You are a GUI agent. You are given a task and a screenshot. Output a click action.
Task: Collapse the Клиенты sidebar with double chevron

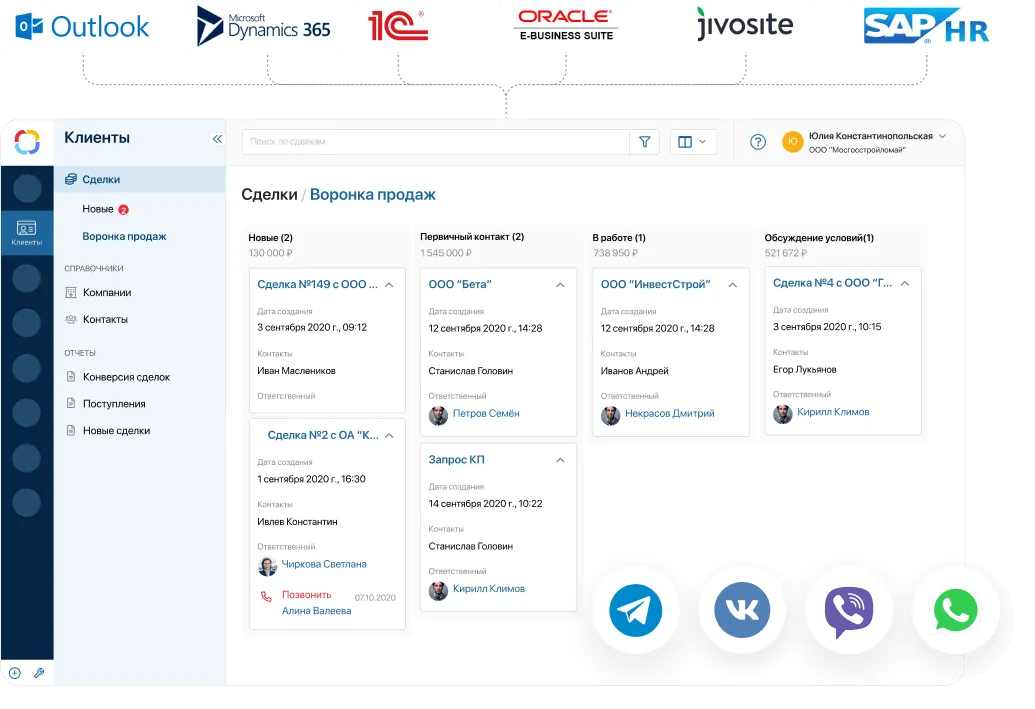coord(217,139)
